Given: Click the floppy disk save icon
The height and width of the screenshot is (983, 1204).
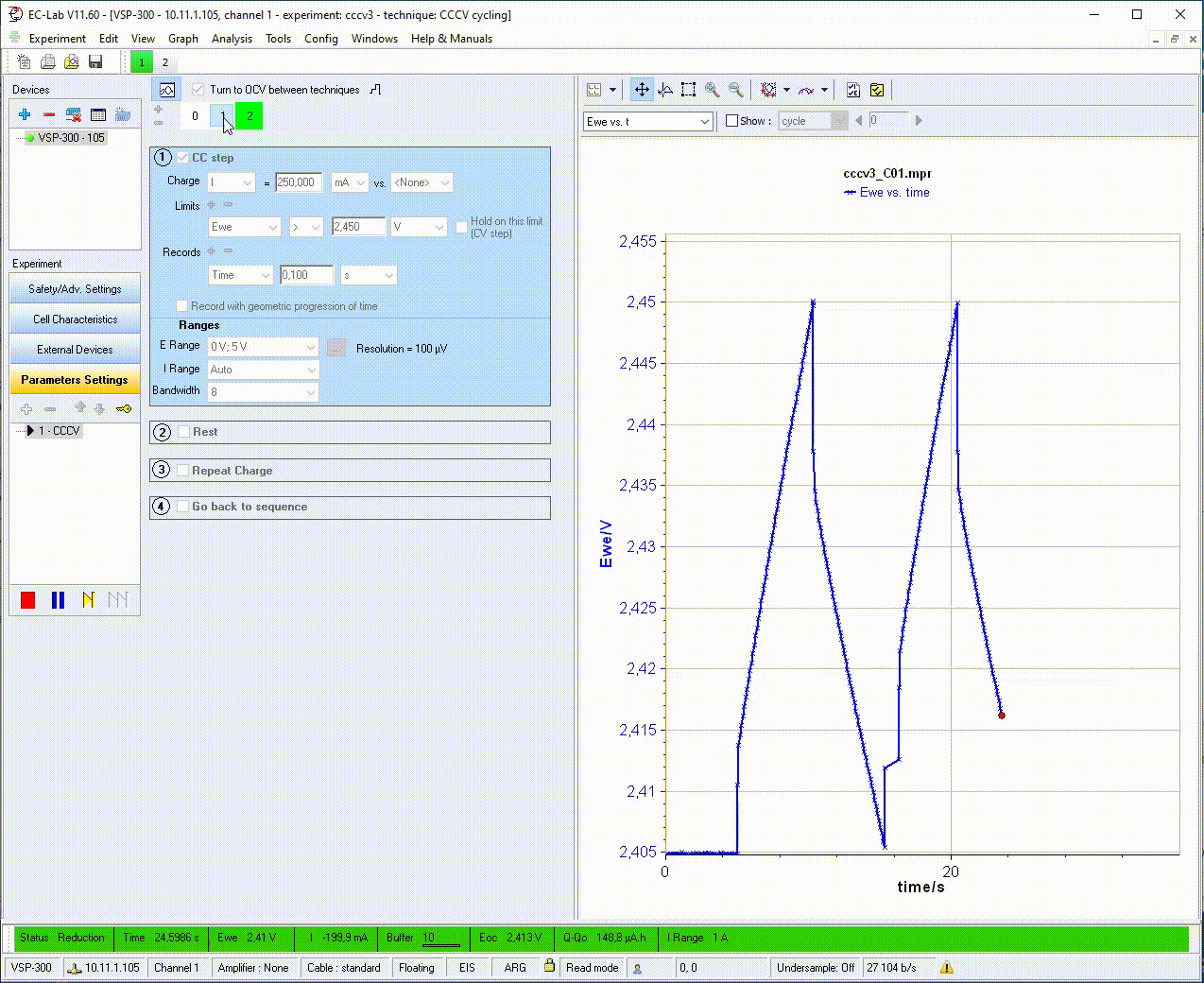Looking at the screenshot, I should (95, 62).
